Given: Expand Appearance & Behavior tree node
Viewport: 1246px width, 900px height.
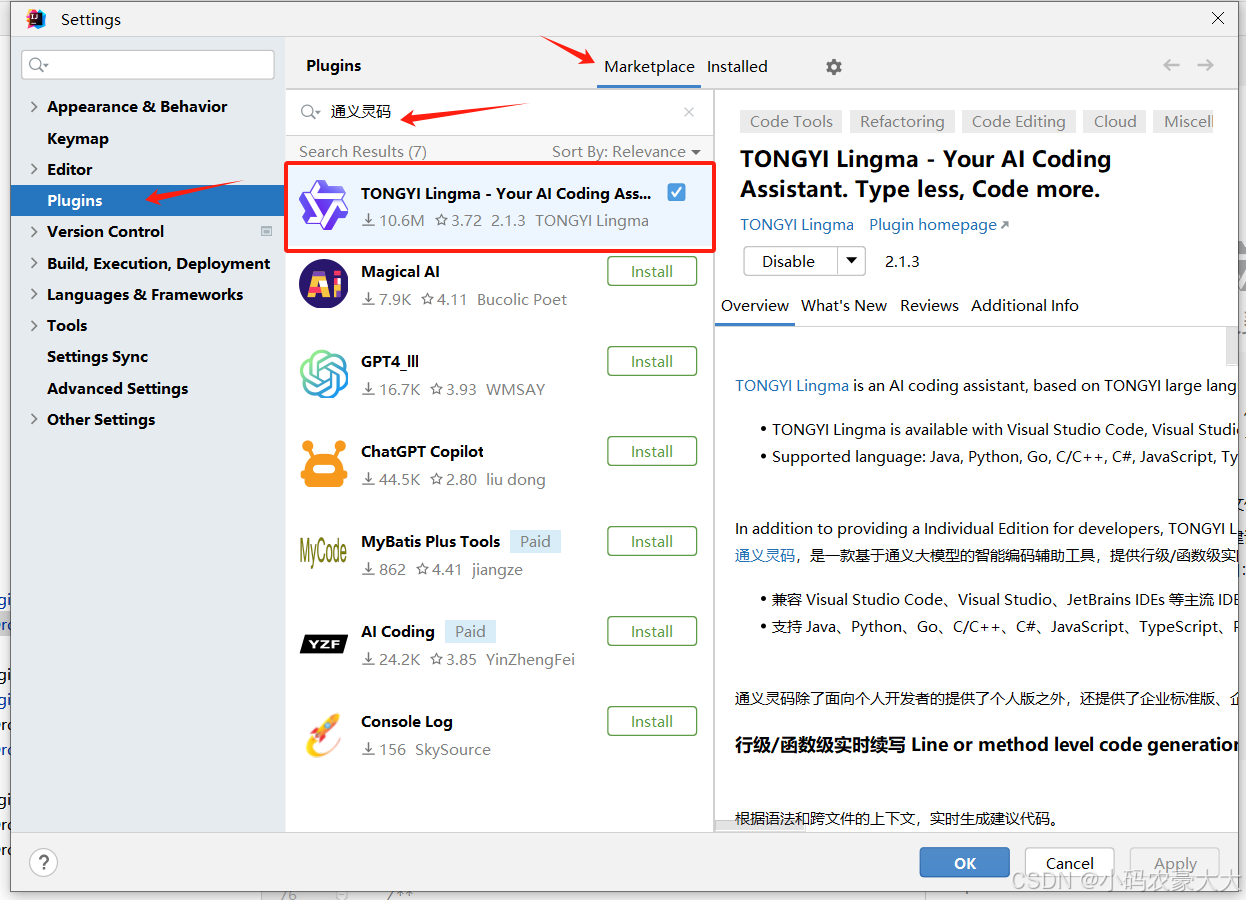Looking at the screenshot, I should 34,107.
